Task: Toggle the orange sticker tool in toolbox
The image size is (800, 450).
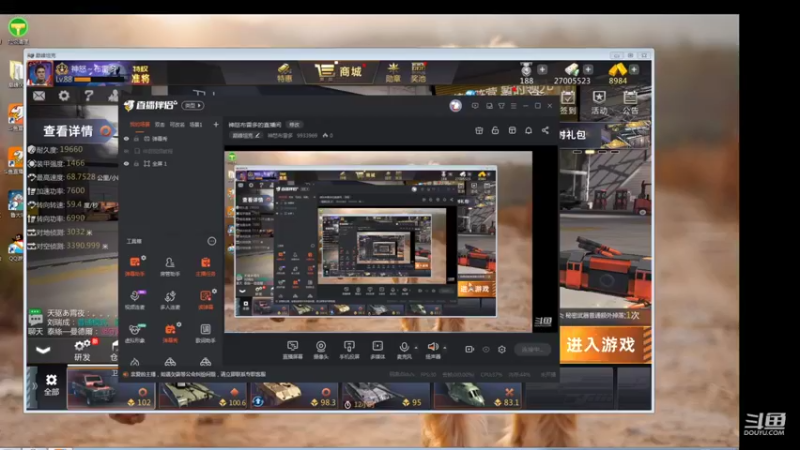Action: [205, 299]
